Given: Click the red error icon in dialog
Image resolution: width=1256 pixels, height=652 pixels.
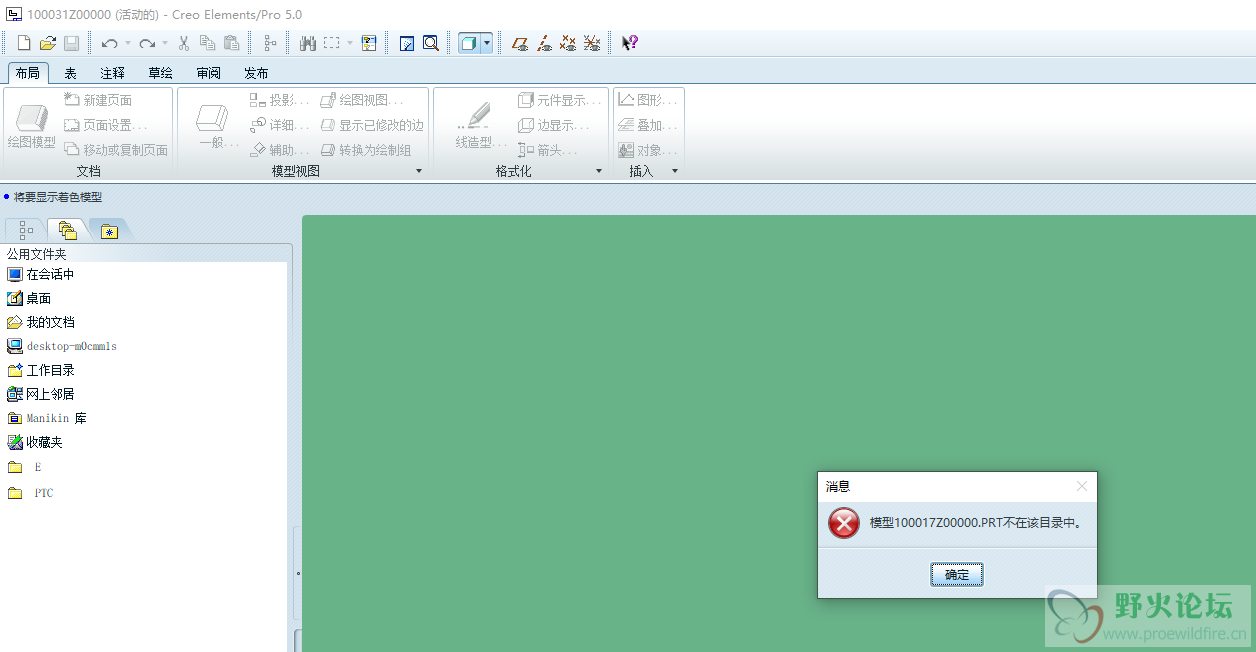Looking at the screenshot, I should (844, 523).
